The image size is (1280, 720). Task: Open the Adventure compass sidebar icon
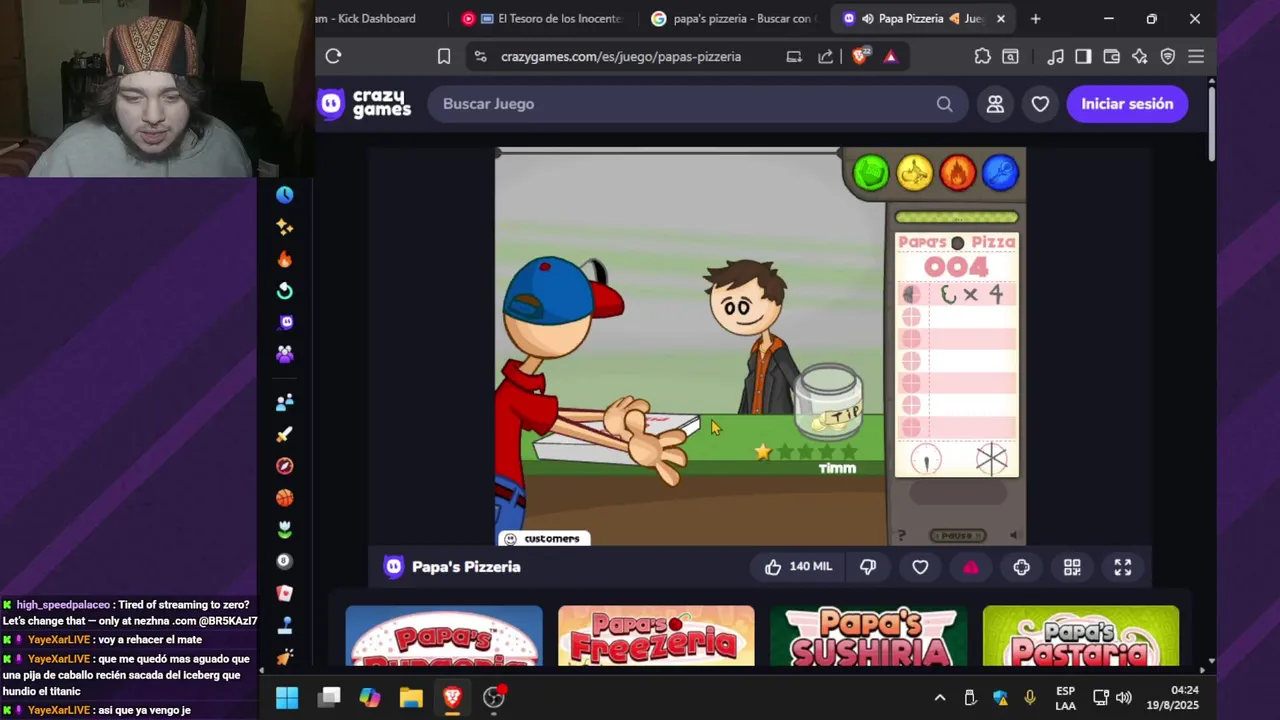pos(285,466)
